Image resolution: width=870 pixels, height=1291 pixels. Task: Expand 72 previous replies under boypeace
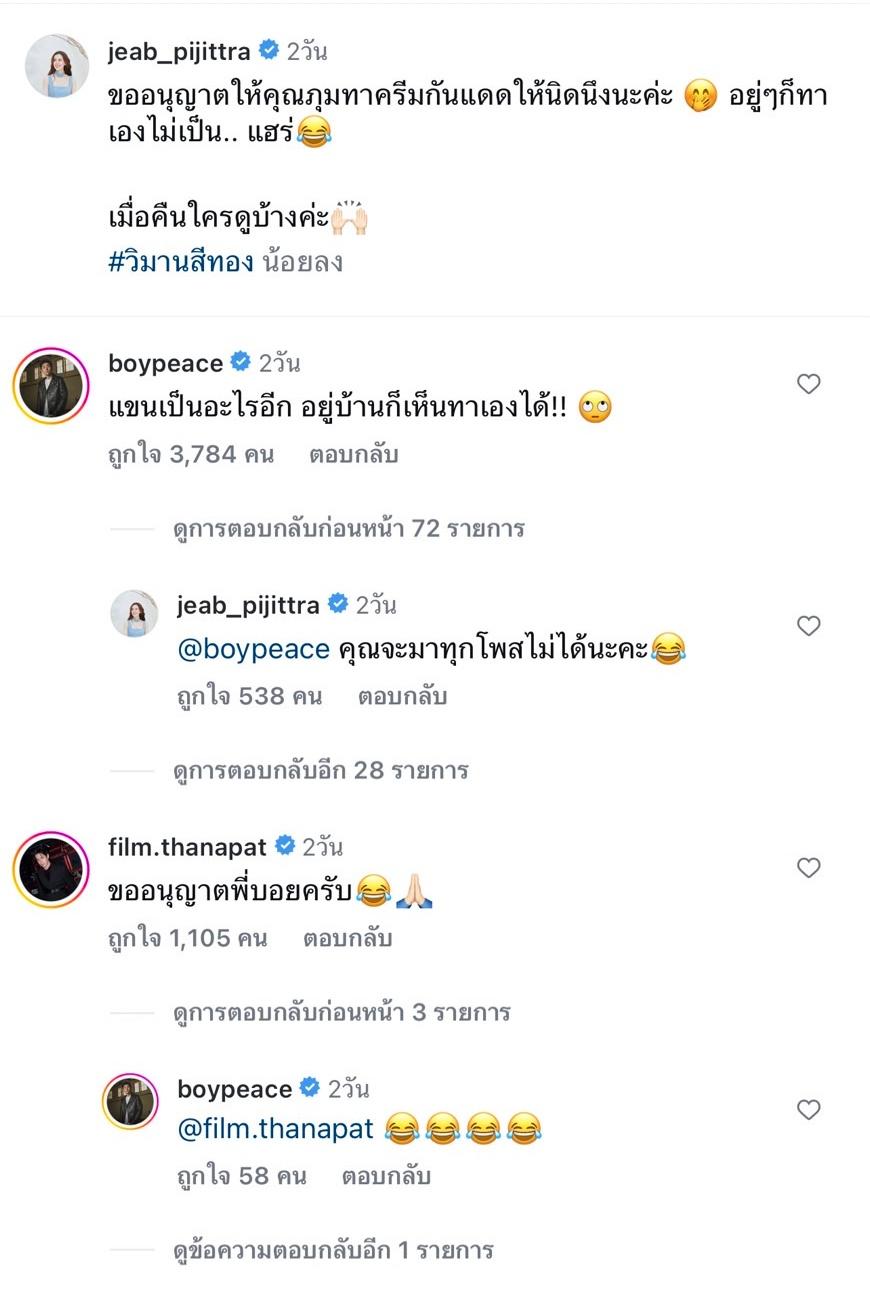(x=348, y=528)
